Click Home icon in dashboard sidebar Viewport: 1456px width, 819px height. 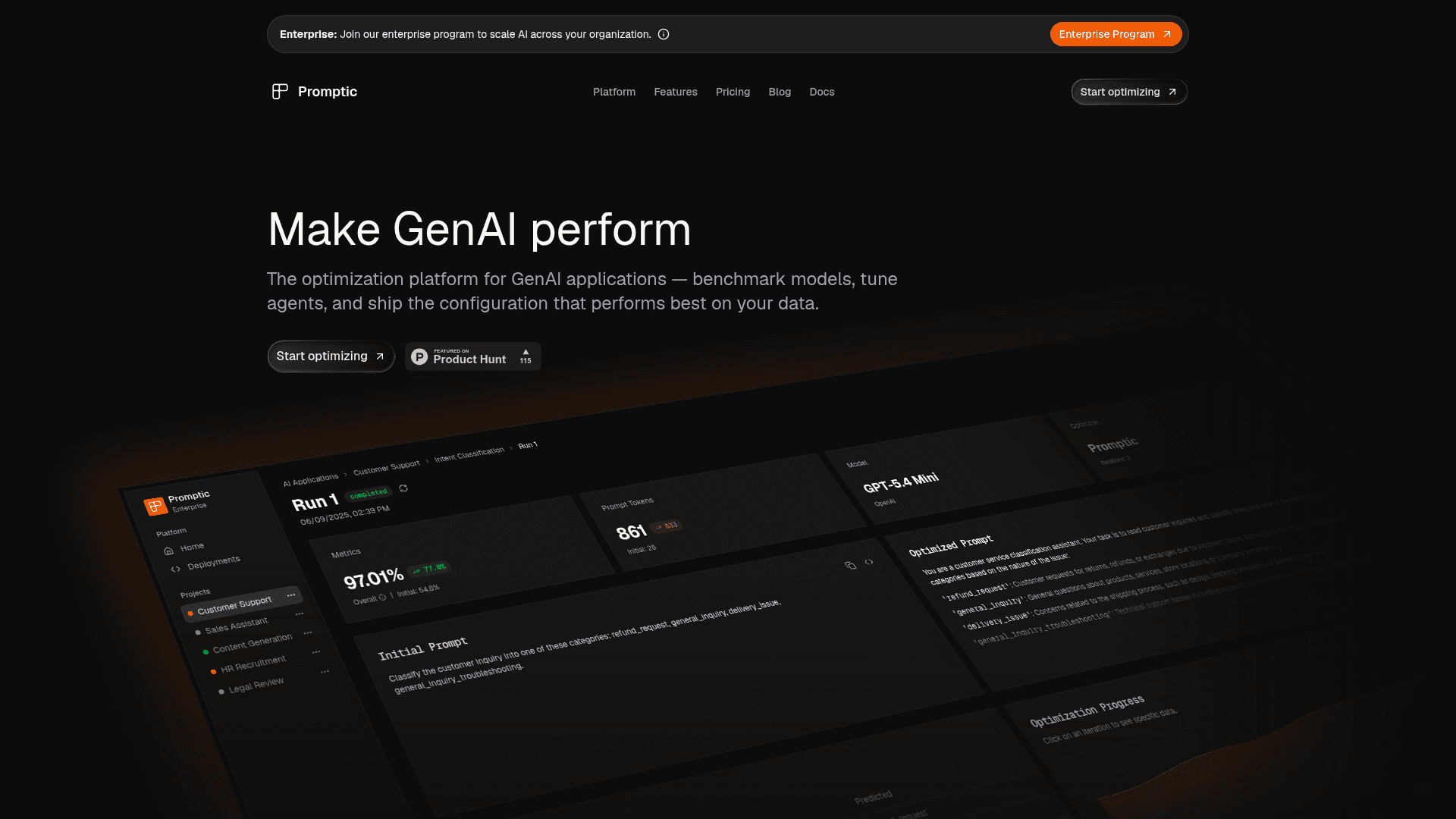coord(168,551)
